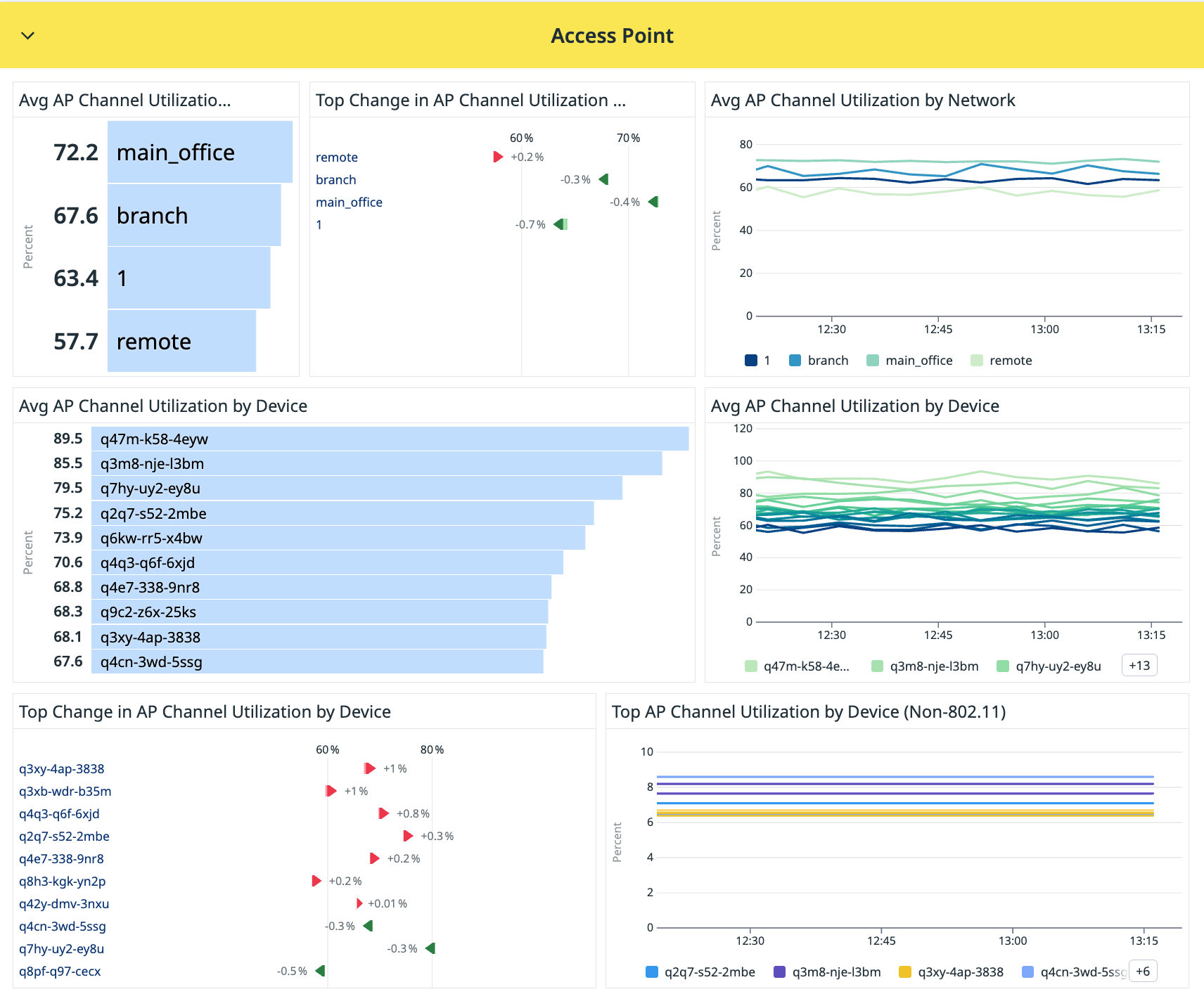The width and height of the screenshot is (1204, 994).
Task: Show remaining devices via the +6 legend button
Action: (x=1144, y=971)
